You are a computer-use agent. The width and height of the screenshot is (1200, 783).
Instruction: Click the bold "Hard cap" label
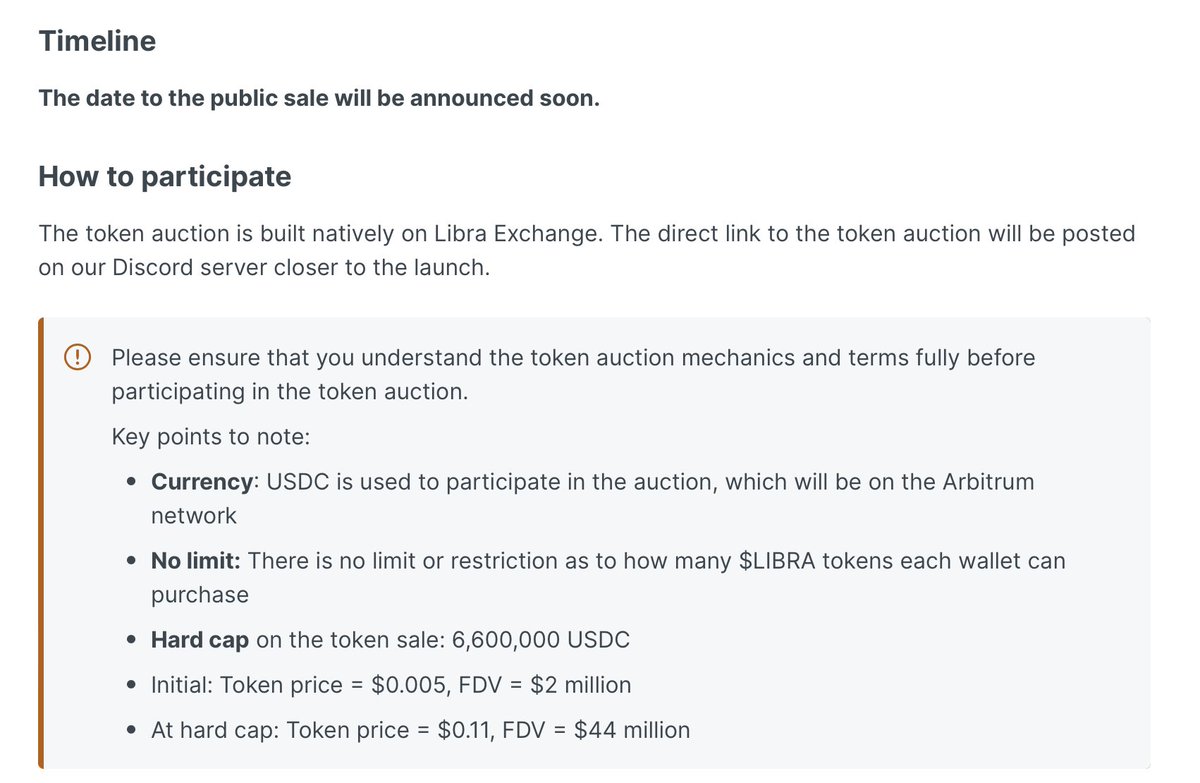coord(200,640)
